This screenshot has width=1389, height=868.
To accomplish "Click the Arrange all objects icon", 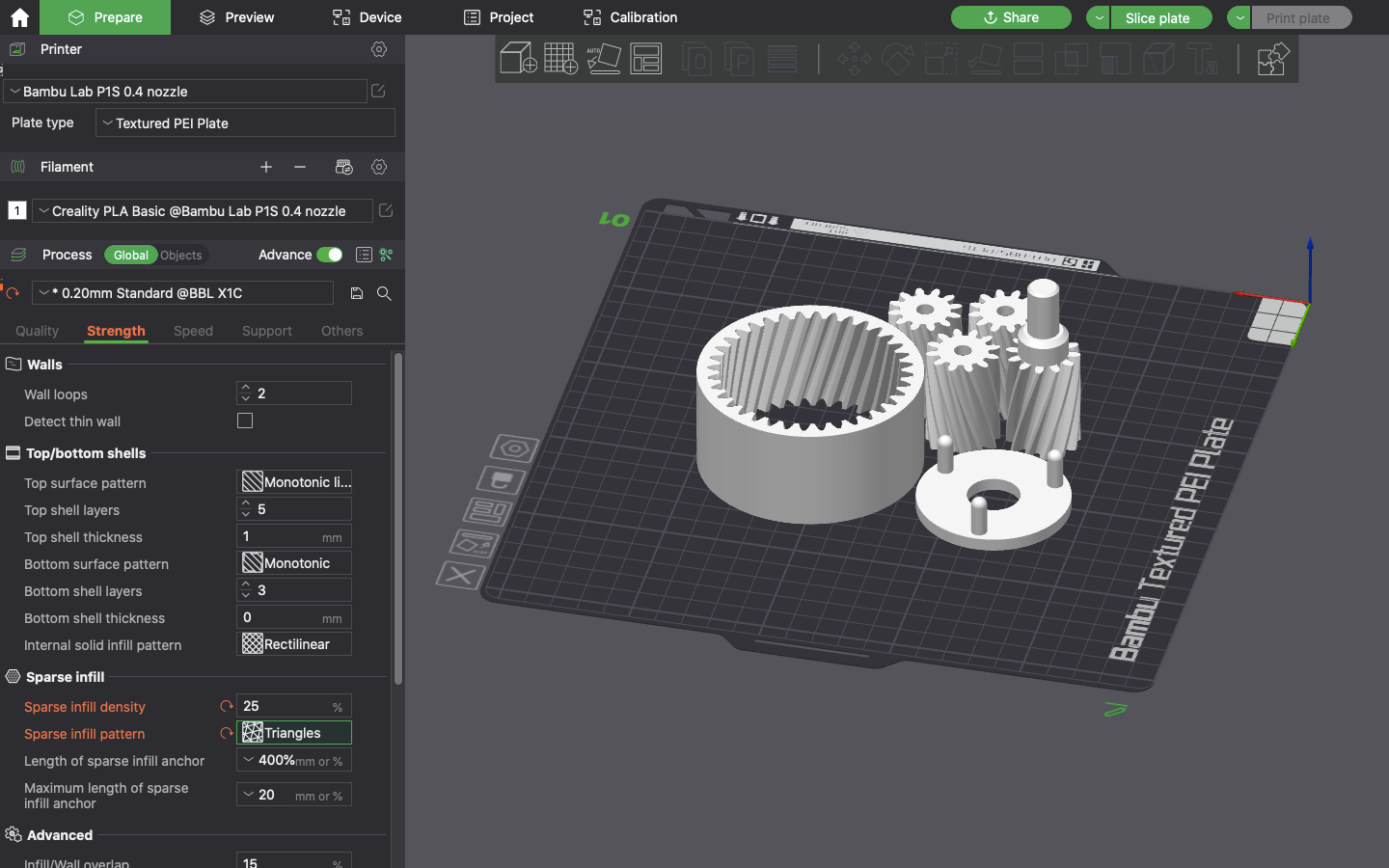I will click(x=646, y=58).
